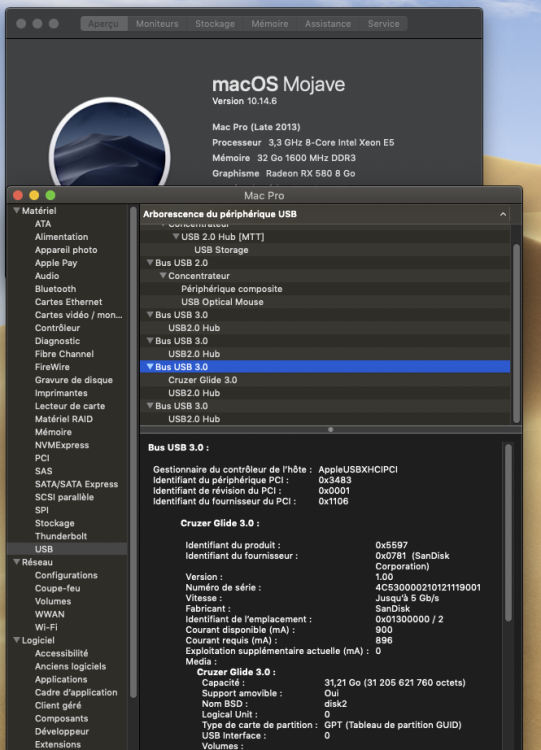Switch to the Mémoire tab
The width and height of the screenshot is (541, 750).
click(270, 23)
